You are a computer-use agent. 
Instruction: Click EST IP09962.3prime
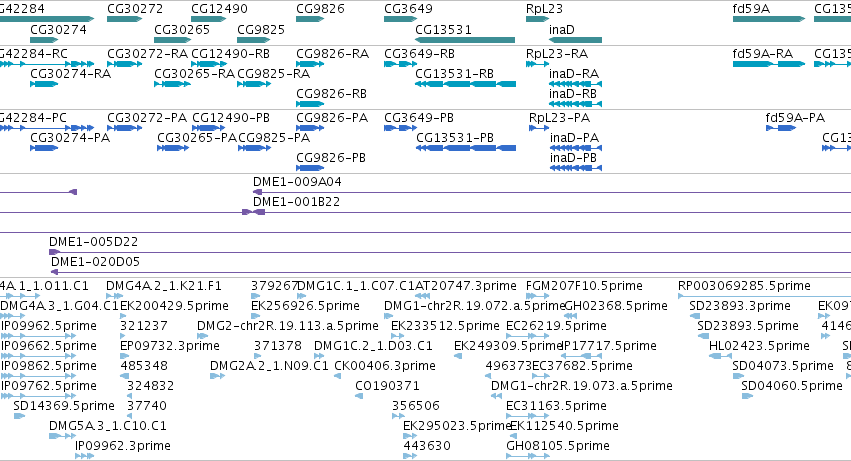[123, 446]
